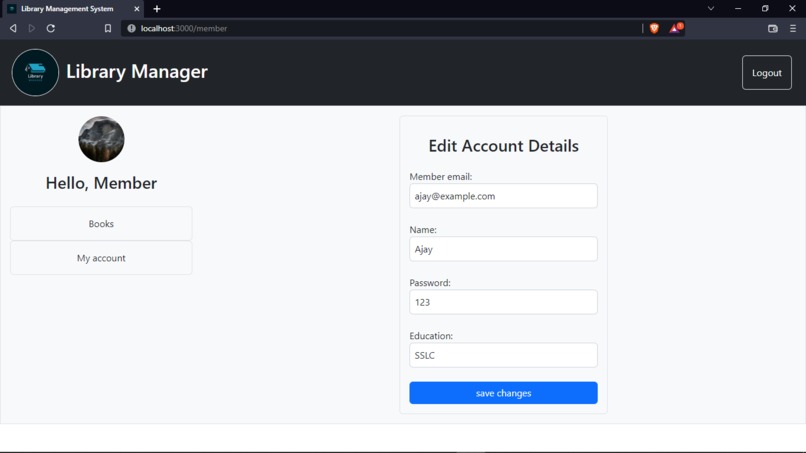This screenshot has width=806, height=453.
Task: Focus the Name input field
Action: pyautogui.click(x=503, y=249)
